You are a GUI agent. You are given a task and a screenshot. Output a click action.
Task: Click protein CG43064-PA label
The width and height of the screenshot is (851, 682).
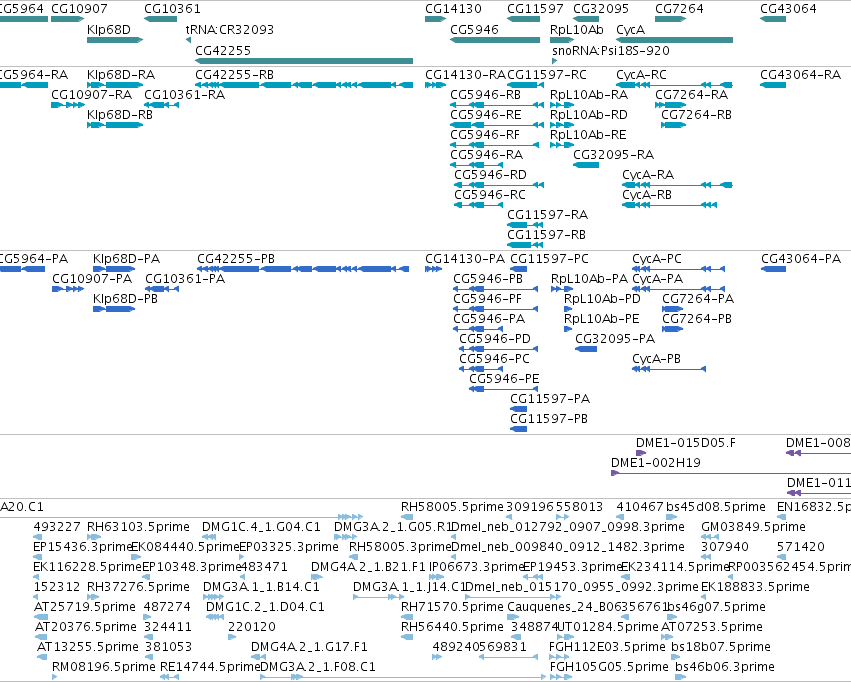801,258
